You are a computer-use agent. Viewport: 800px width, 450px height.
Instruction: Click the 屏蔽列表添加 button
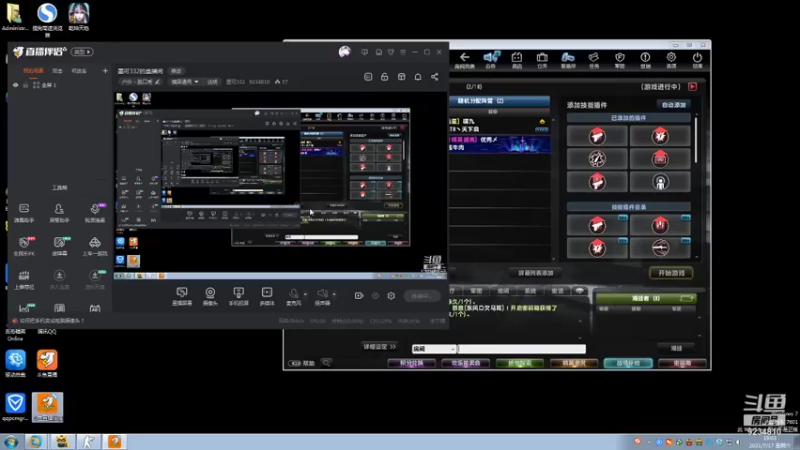coord(535,273)
